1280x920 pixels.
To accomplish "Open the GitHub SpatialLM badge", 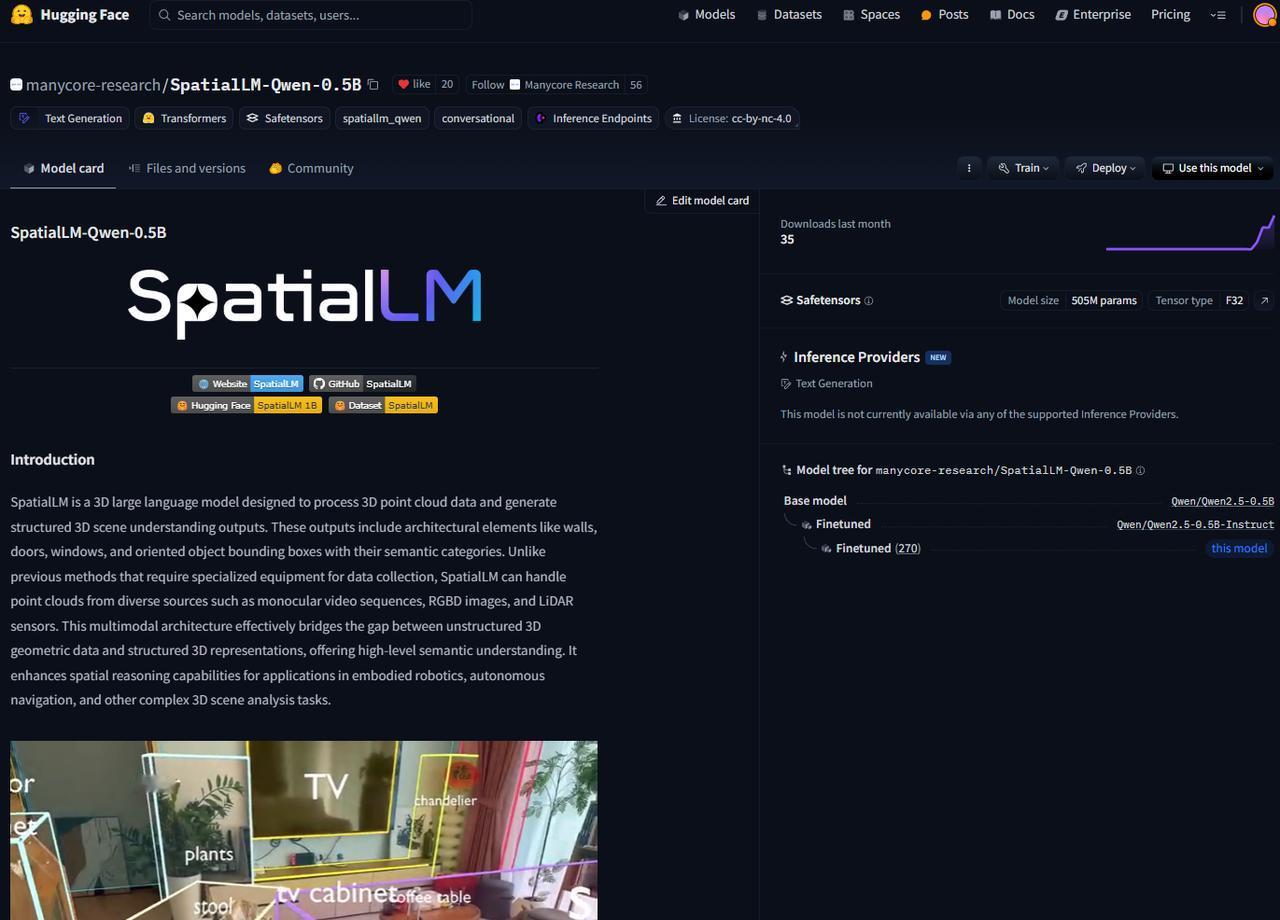I will click(x=362, y=384).
